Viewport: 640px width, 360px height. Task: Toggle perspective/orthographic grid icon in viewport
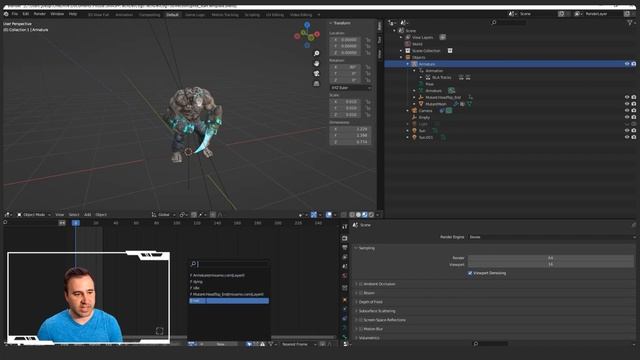point(316,83)
